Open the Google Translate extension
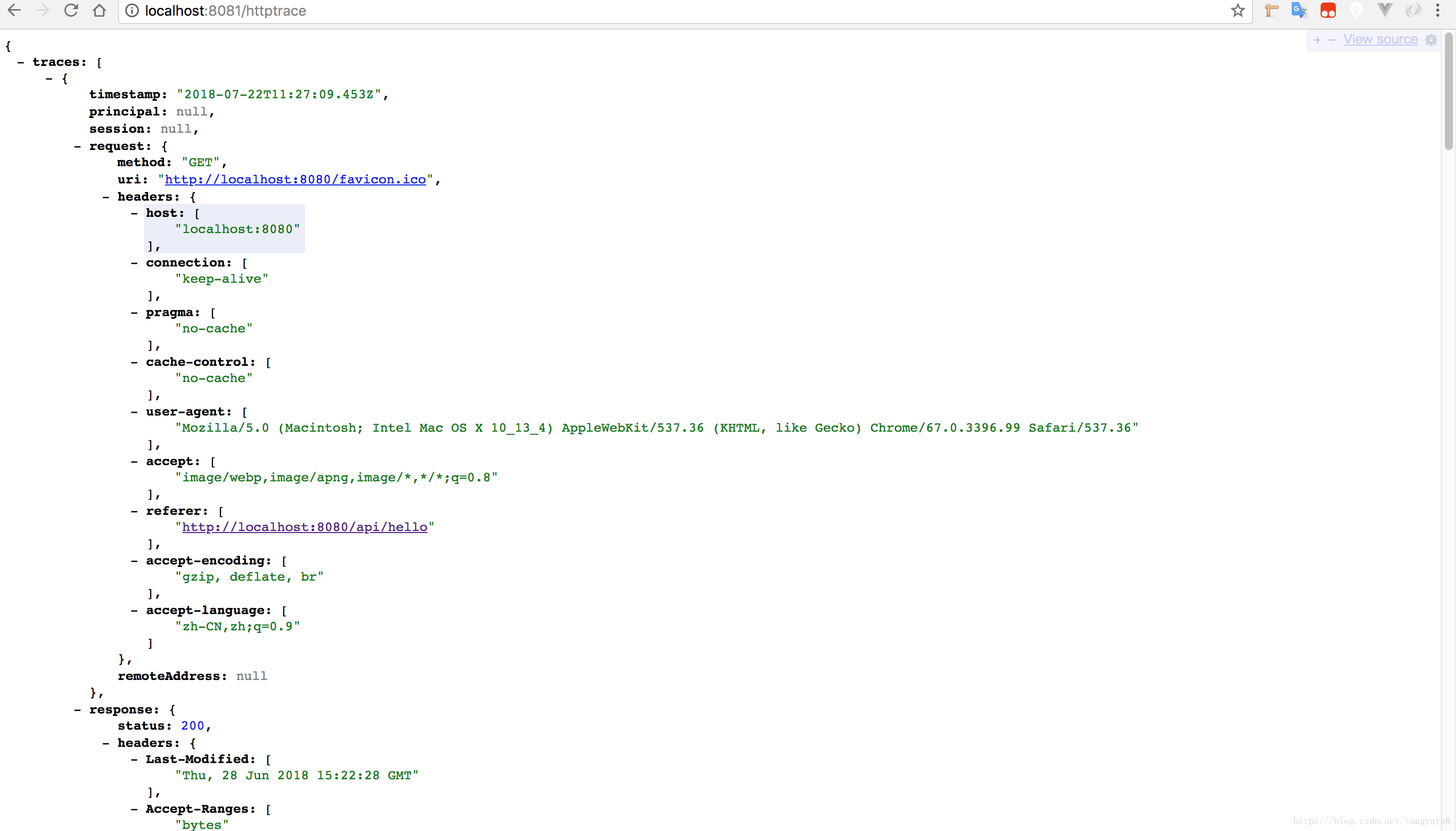This screenshot has height=831, width=1456. 1299,10
